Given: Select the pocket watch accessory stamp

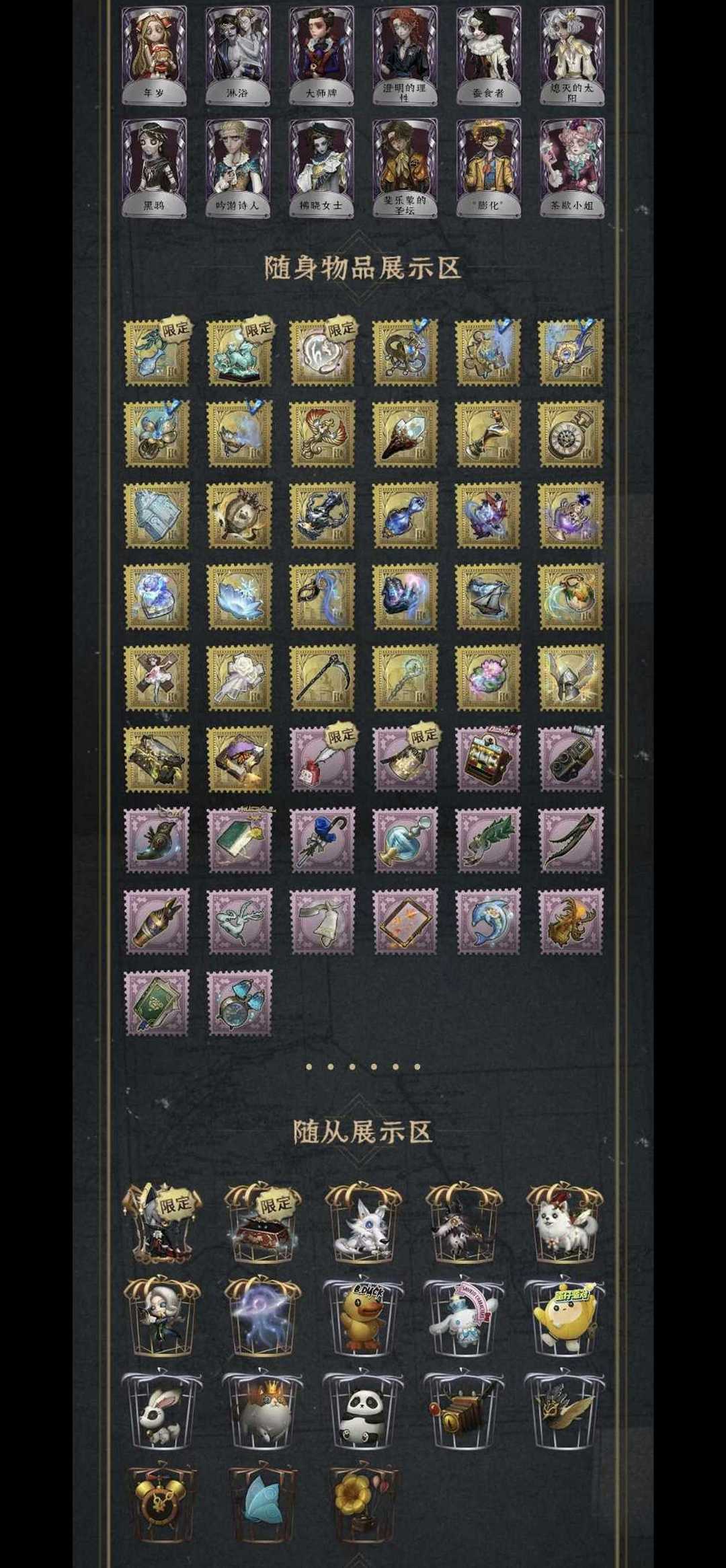Looking at the screenshot, I should point(571,434).
